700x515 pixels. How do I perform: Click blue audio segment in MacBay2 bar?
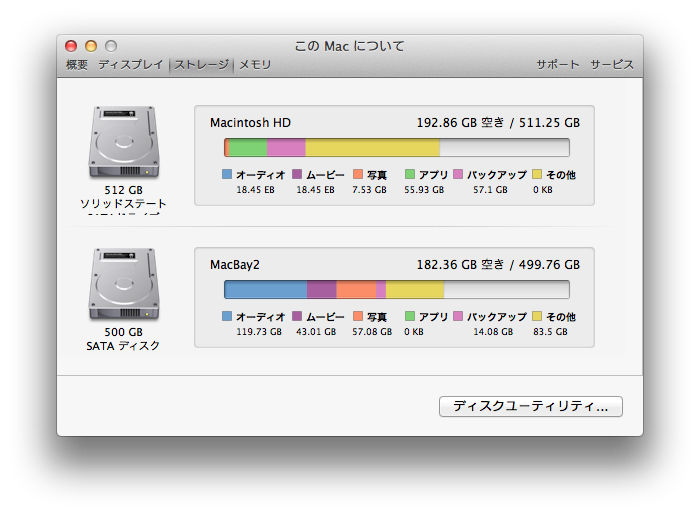266,290
